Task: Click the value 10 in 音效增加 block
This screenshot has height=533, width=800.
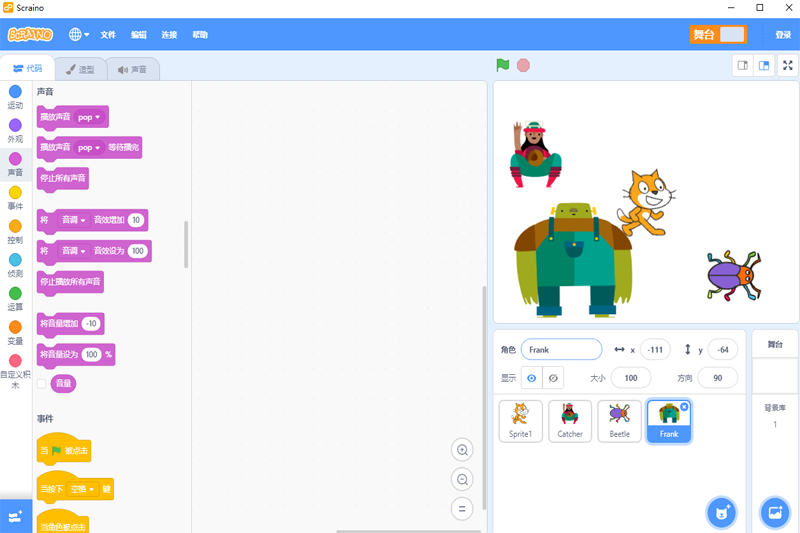Action: pyautogui.click(x=136, y=220)
